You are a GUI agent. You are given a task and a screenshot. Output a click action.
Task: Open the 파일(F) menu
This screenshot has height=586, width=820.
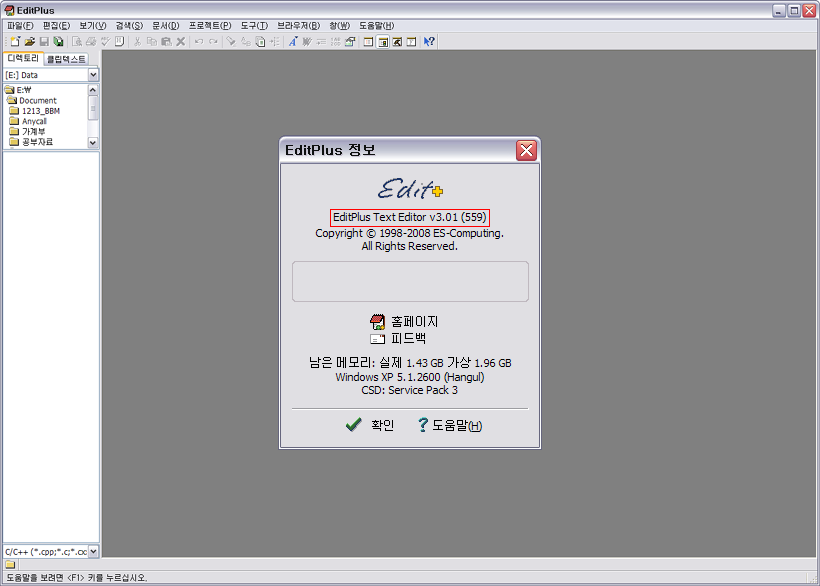tap(20, 25)
